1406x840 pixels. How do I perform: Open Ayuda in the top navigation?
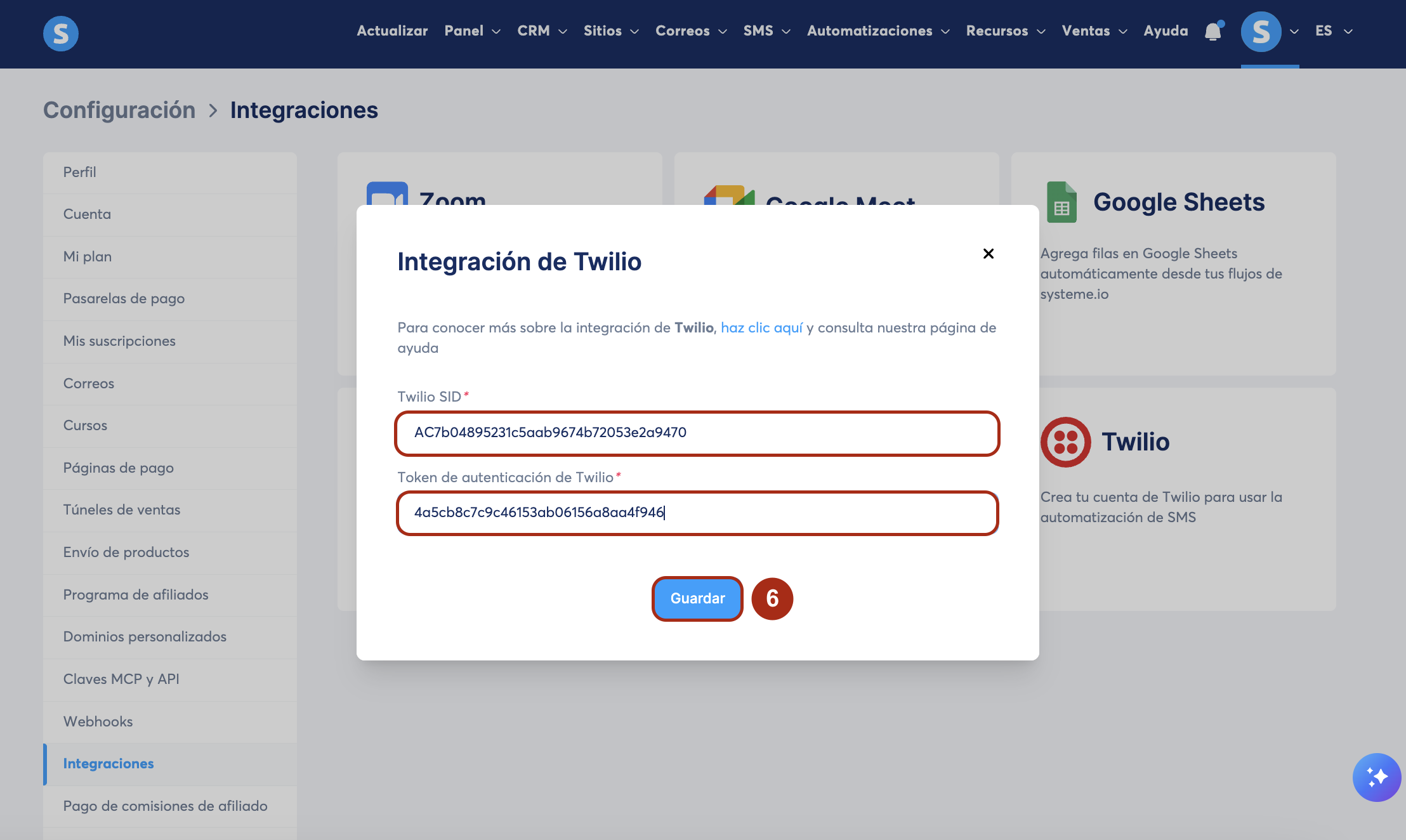click(x=1166, y=31)
